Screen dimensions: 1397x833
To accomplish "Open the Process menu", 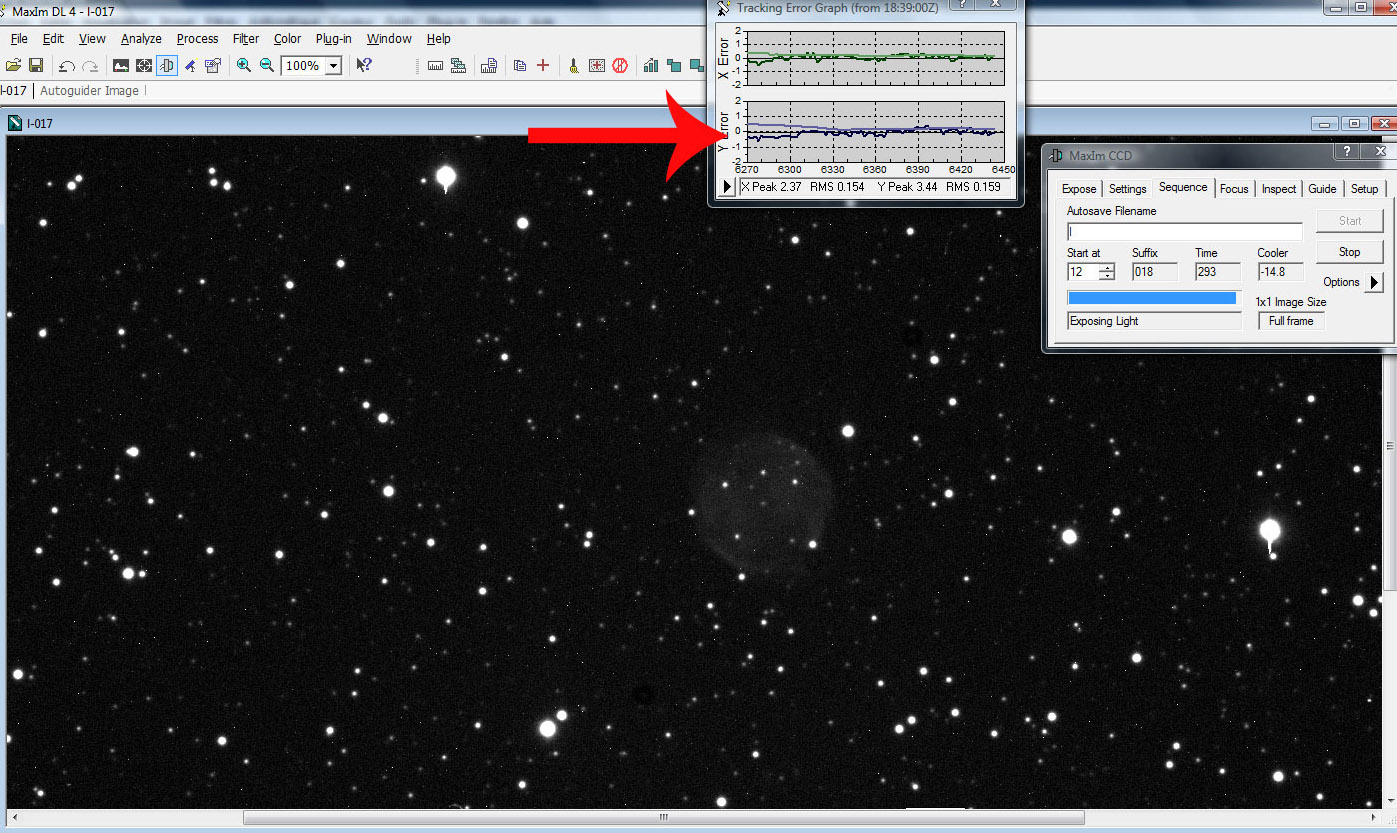I will point(197,39).
